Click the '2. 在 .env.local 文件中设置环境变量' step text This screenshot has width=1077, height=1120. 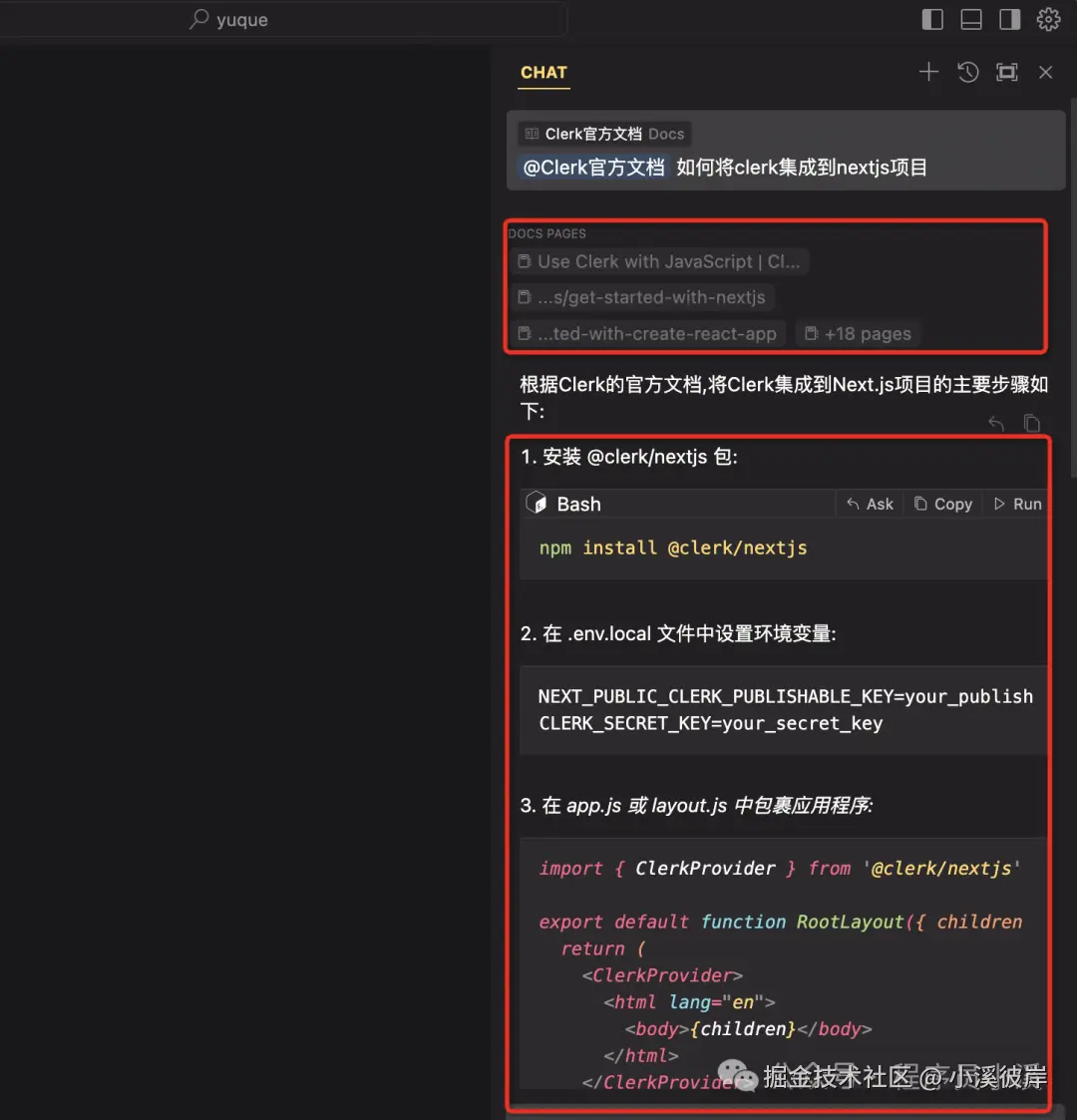tap(678, 633)
